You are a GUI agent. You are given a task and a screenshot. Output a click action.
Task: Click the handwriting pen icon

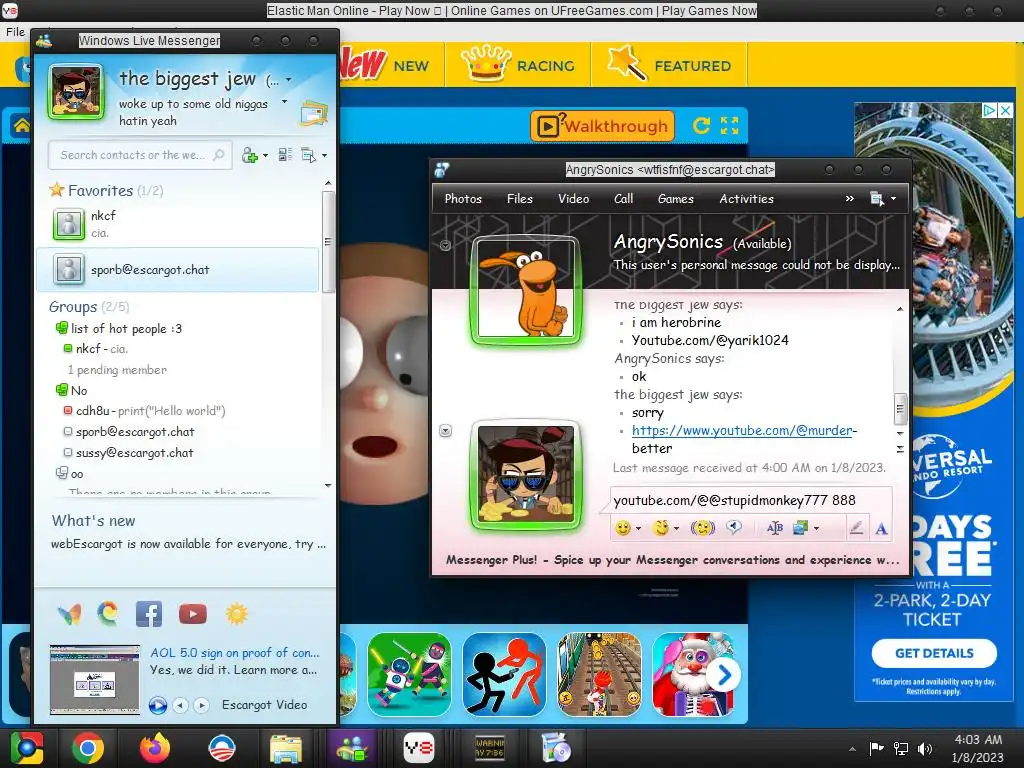pos(856,528)
